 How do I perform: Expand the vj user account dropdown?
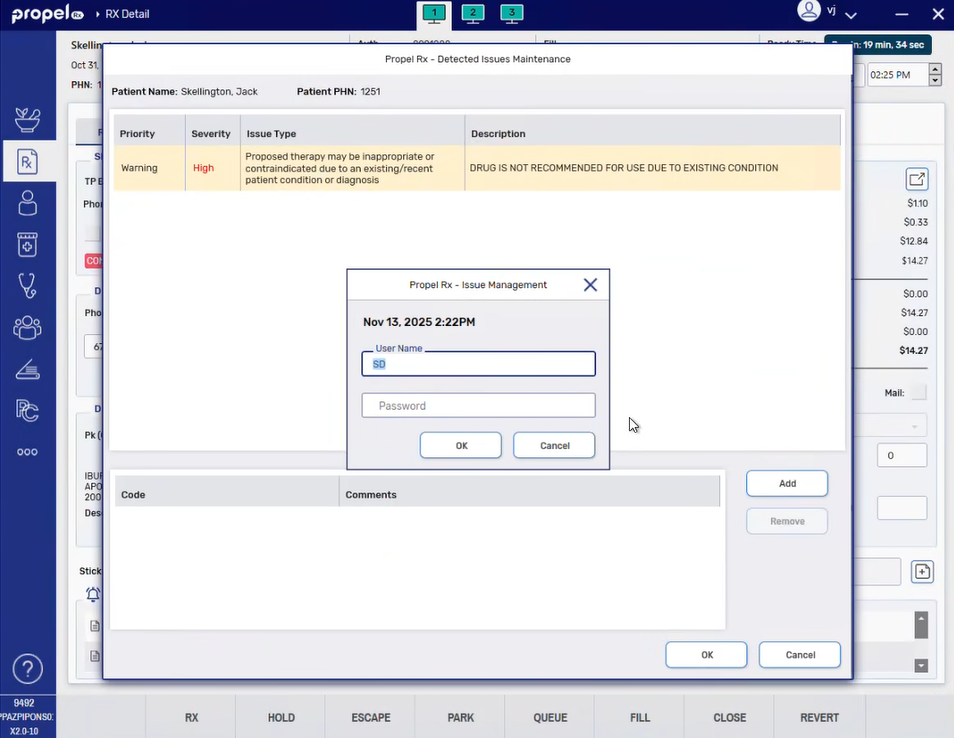point(851,15)
